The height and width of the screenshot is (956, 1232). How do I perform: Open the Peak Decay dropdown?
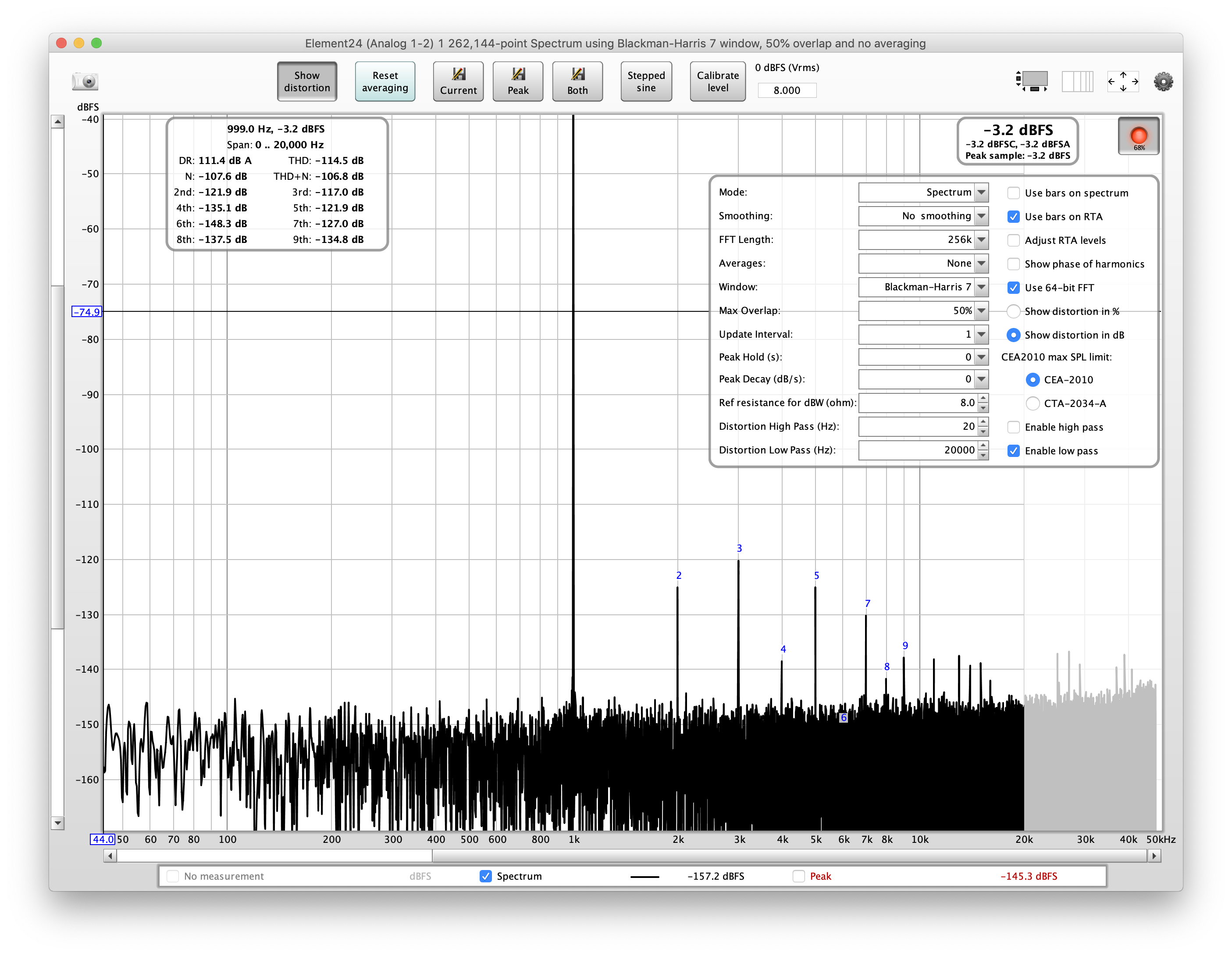pos(923,379)
